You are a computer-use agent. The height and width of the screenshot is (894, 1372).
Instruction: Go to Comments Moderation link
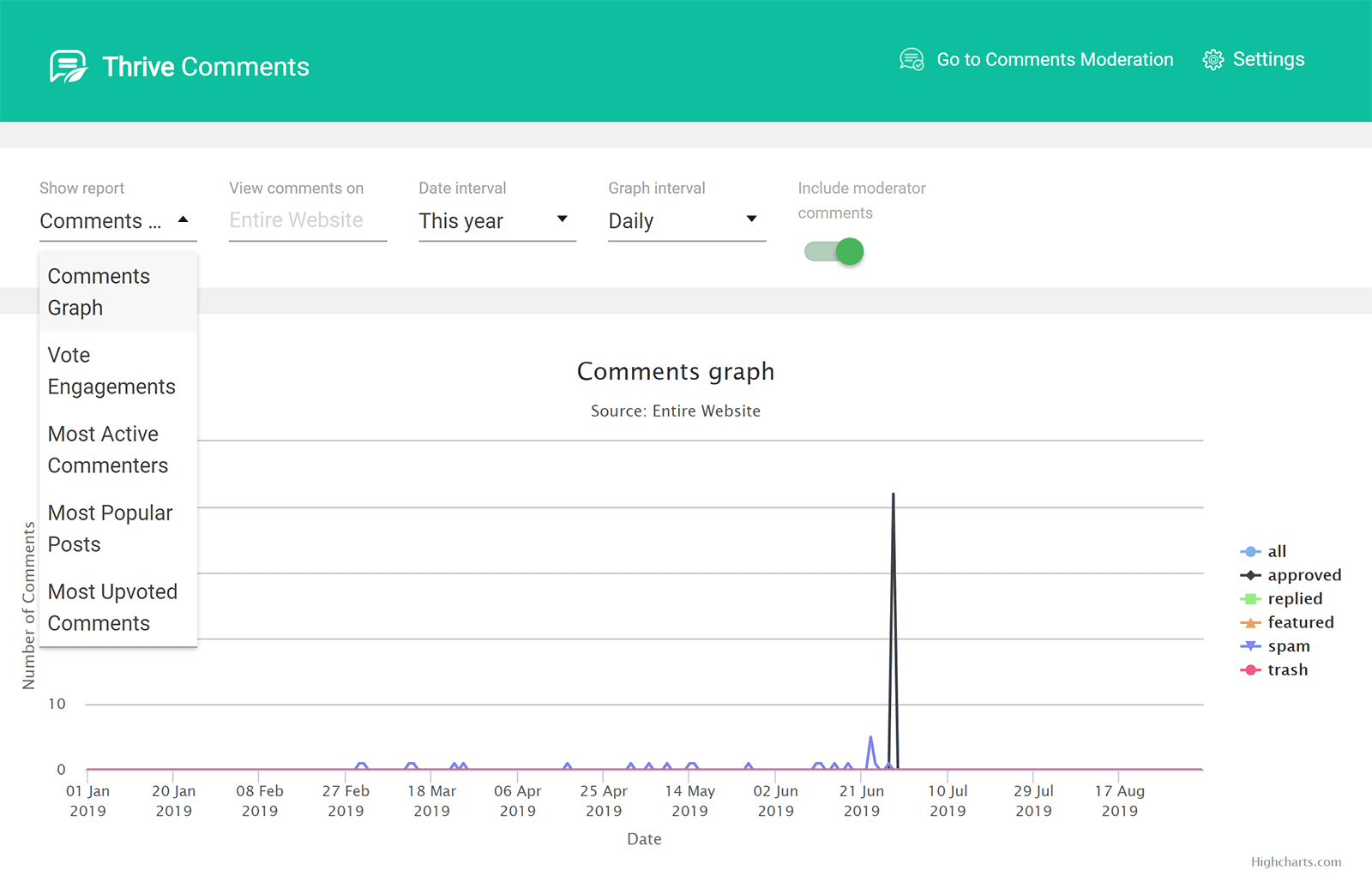(x=1037, y=59)
